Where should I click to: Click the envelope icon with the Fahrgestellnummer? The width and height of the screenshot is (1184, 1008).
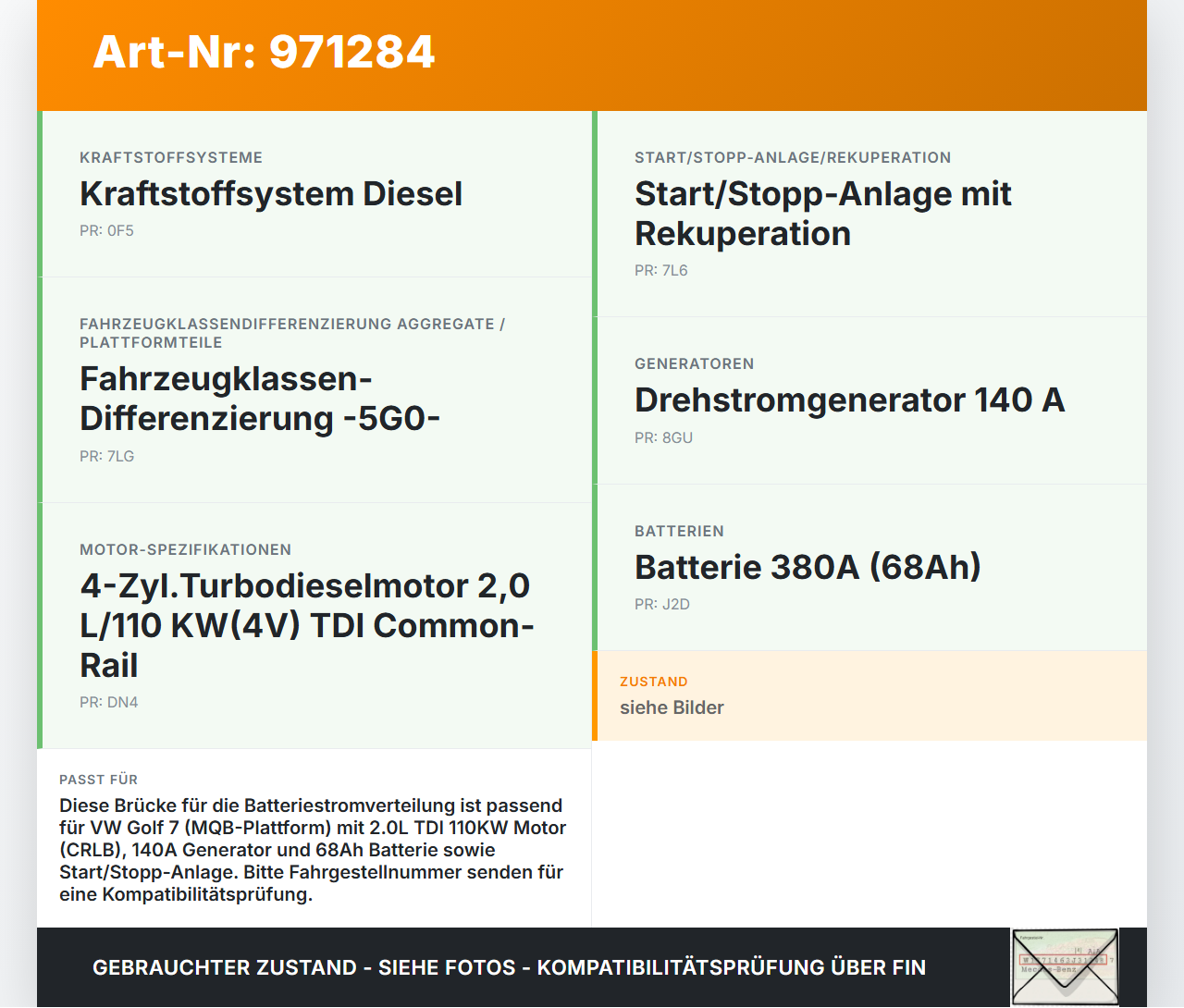click(1065, 965)
